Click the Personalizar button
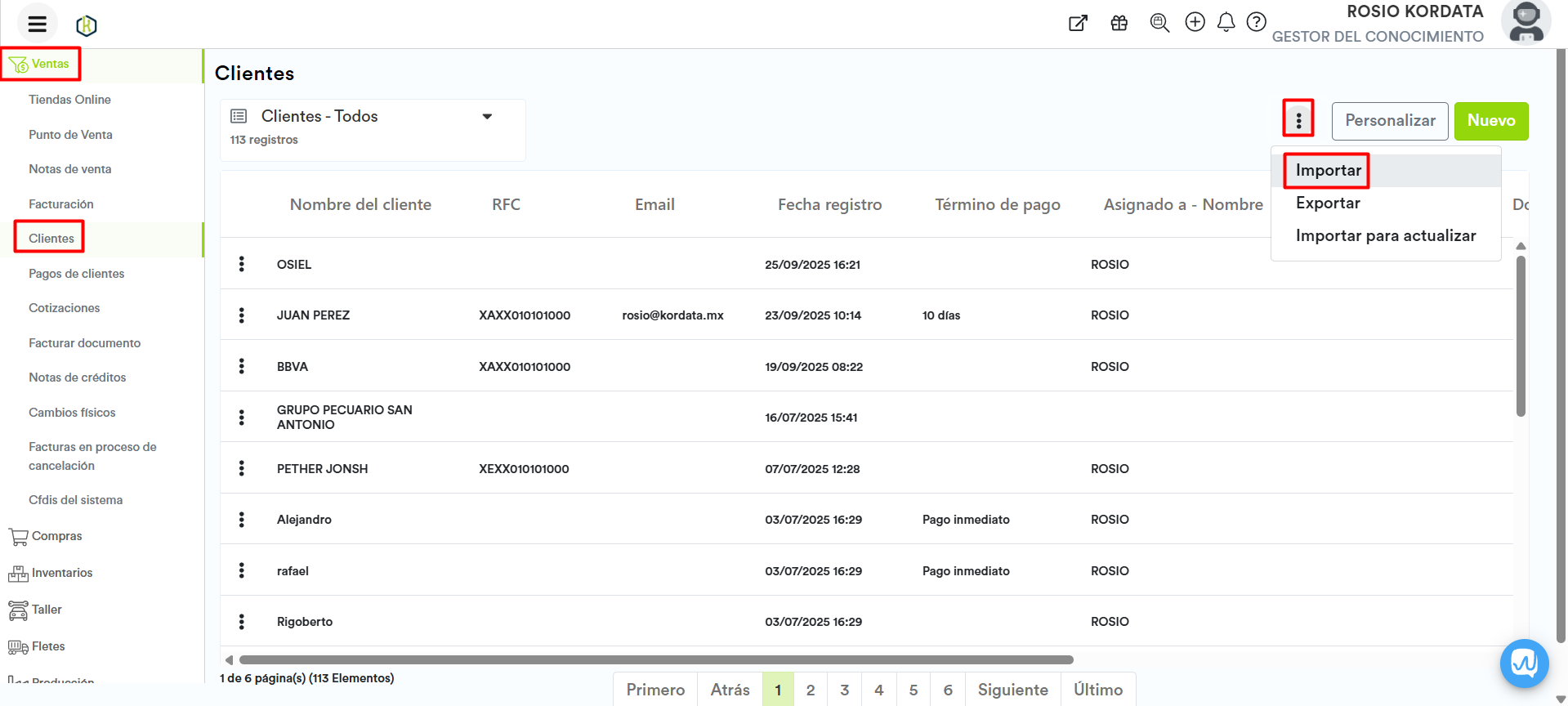 point(1389,121)
